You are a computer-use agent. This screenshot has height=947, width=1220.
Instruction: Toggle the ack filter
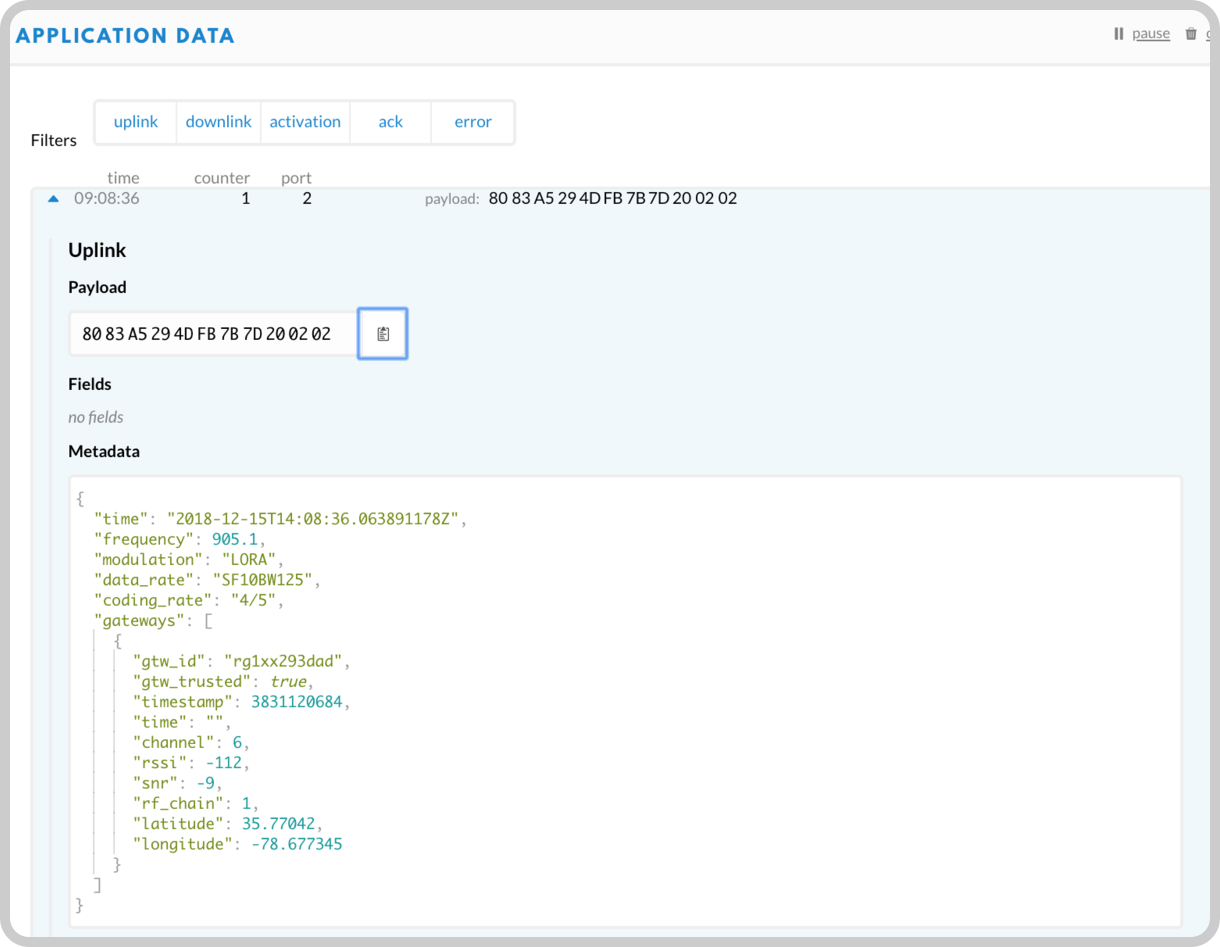390,122
